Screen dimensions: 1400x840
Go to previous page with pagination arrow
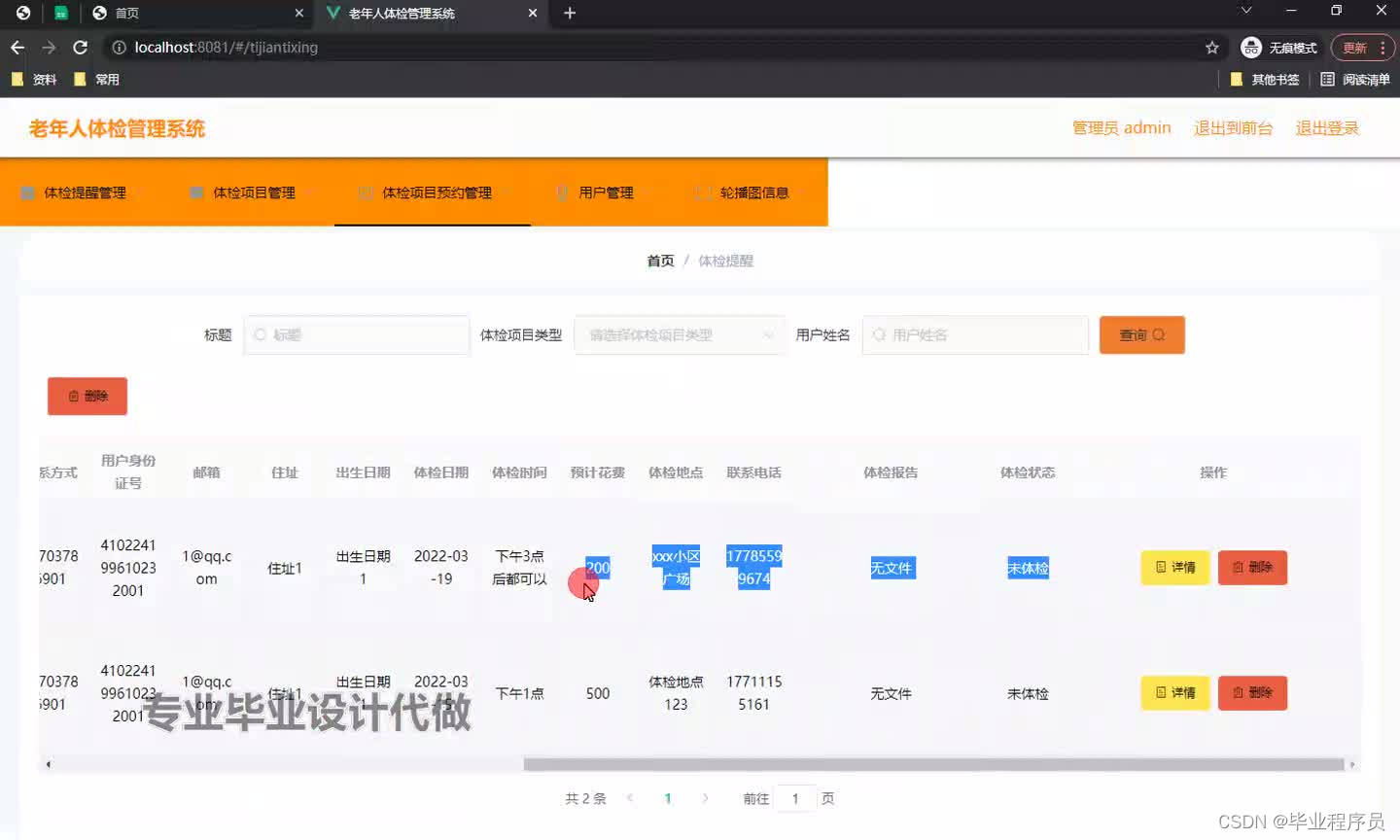(x=630, y=798)
